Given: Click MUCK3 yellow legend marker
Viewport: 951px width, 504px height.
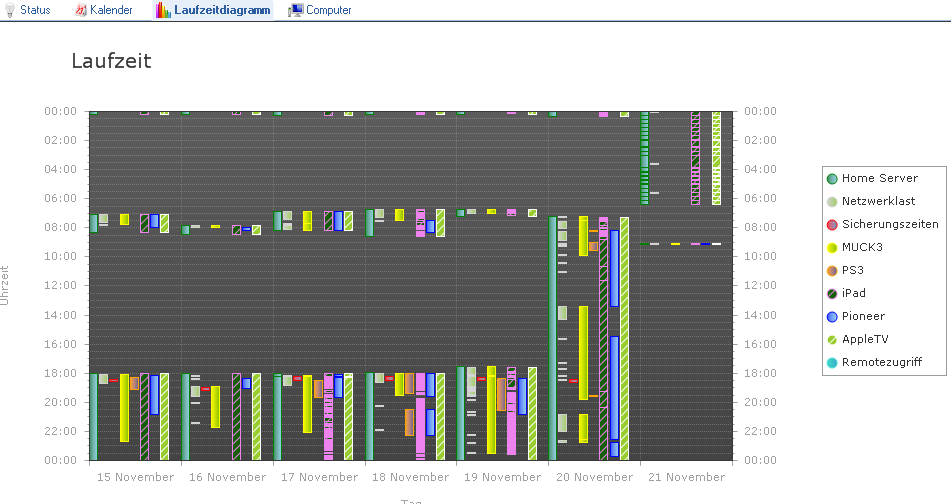Looking at the screenshot, I should click(x=832, y=247).
